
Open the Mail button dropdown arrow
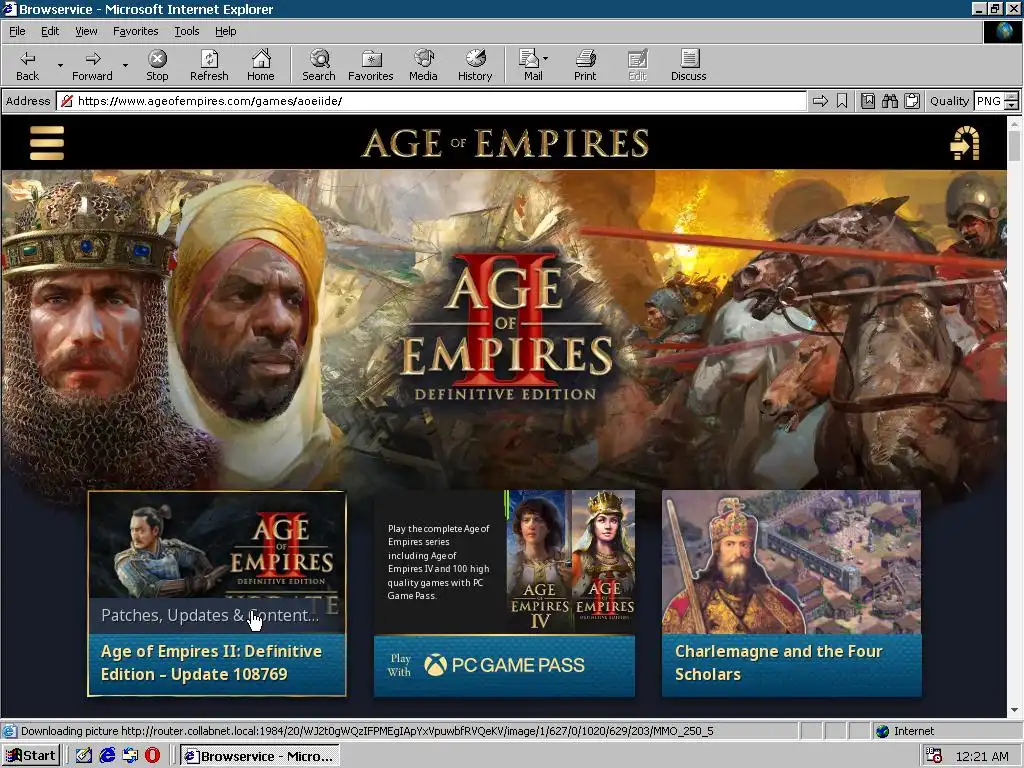[546, 59]
